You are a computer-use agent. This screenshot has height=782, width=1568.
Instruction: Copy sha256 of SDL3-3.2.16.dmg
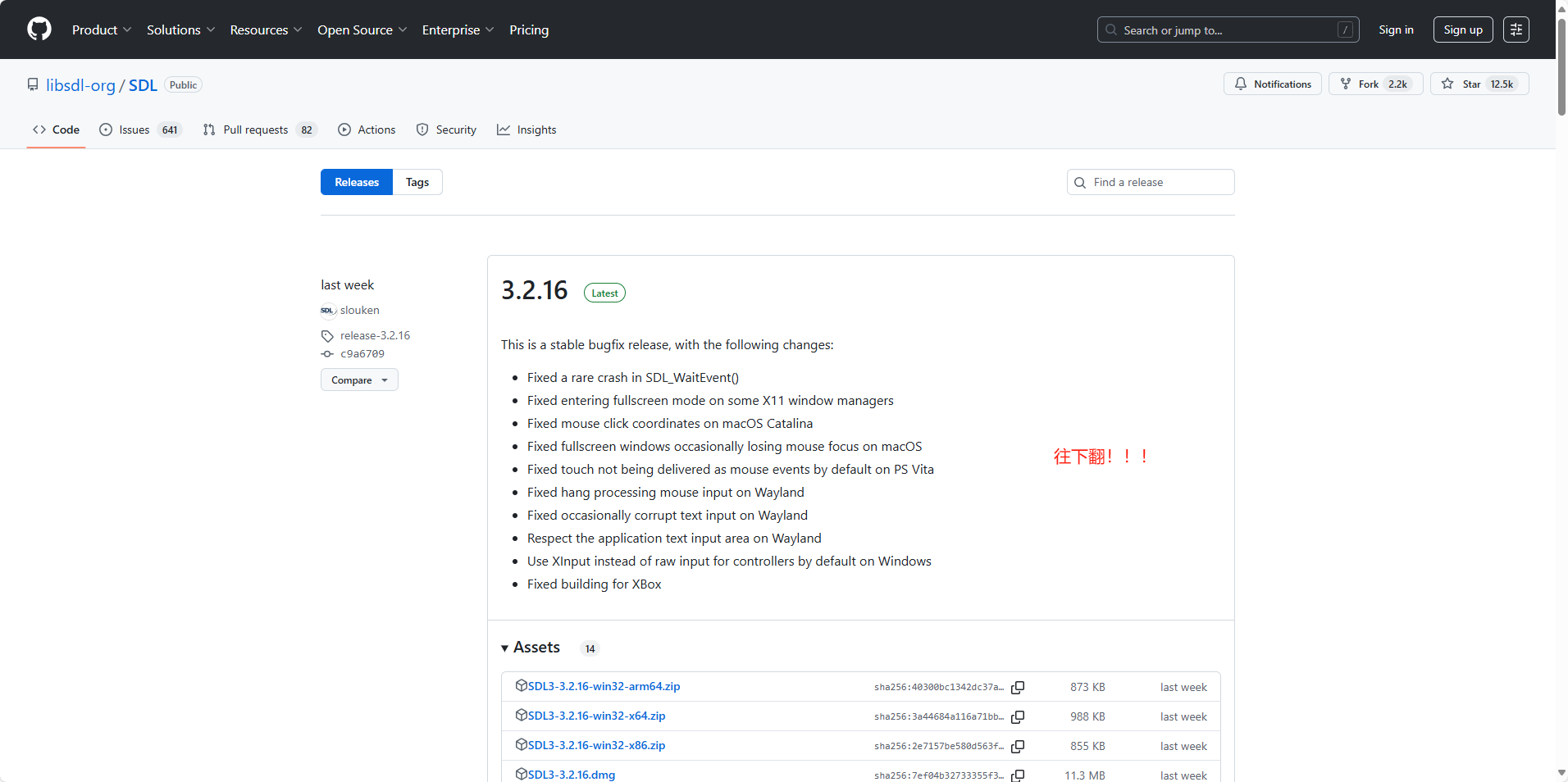(x=1018, y=775)
